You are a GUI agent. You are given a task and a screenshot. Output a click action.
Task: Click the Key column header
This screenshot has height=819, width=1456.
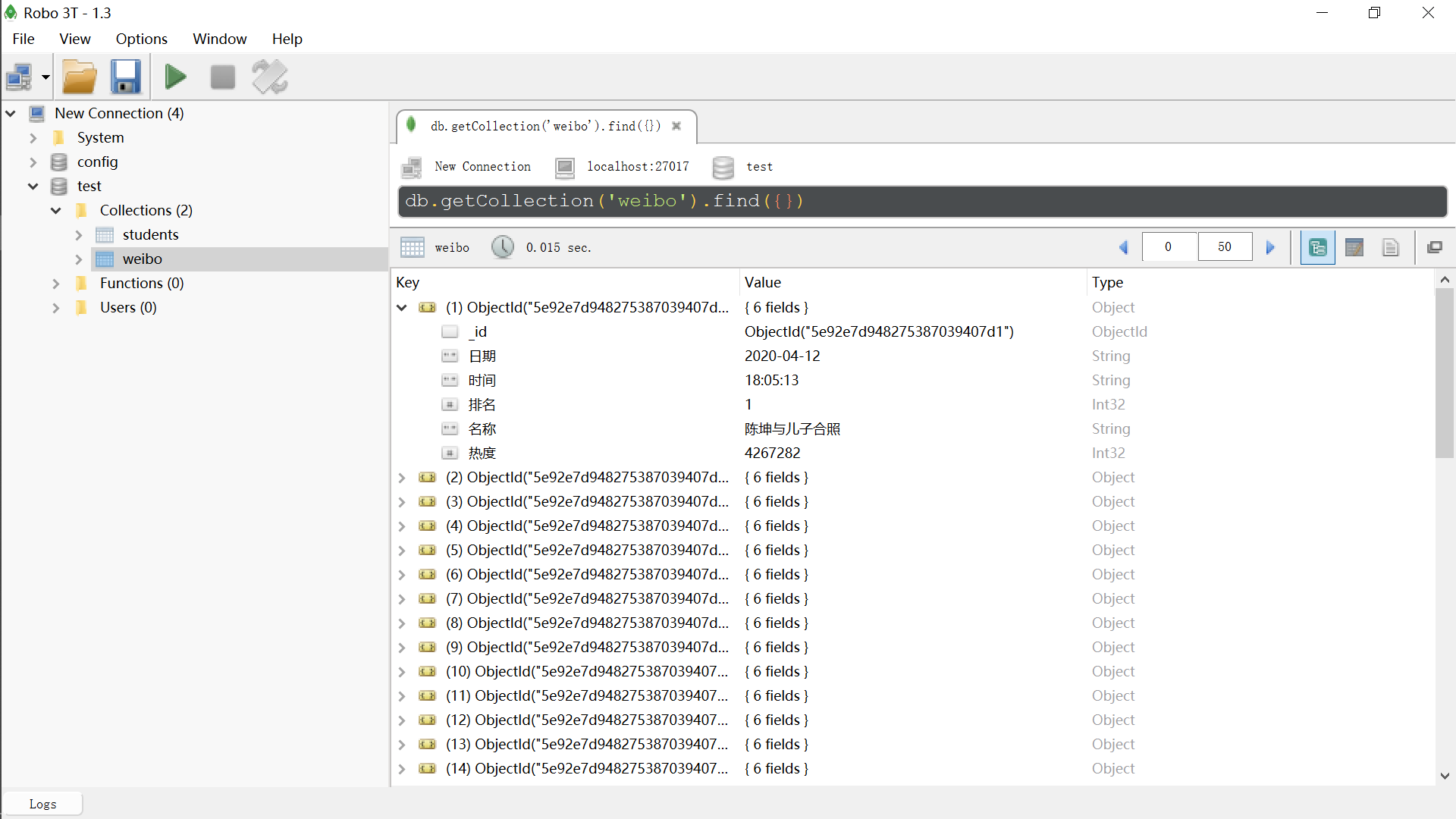point(565,282)
